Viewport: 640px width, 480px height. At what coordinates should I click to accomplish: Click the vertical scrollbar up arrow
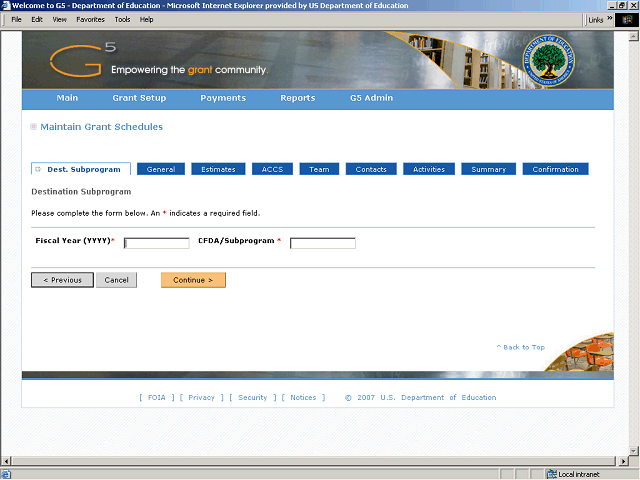(x=633, y=36)
